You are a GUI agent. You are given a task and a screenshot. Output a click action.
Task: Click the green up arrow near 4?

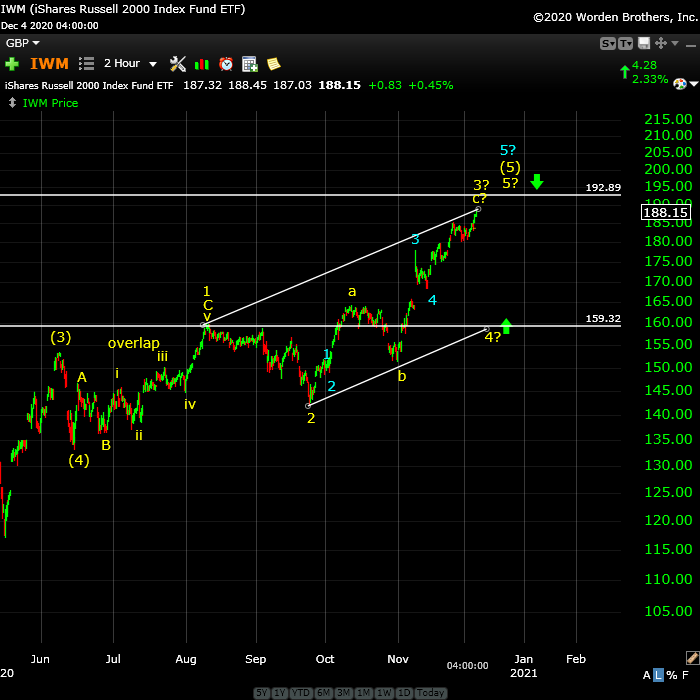506,326
